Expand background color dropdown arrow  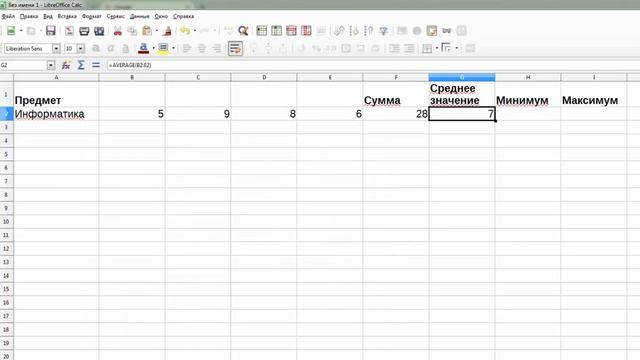tap(173, 48)
